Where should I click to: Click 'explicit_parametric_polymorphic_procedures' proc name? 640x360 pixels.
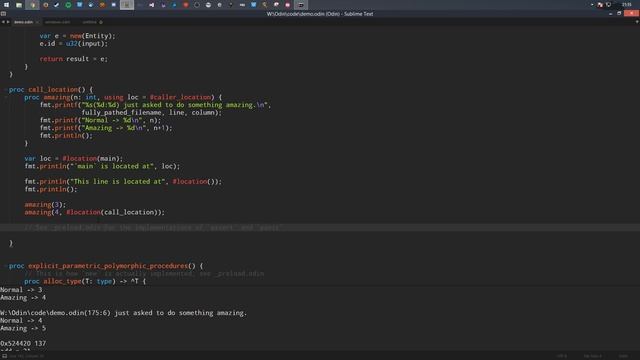click(x=108, y=266)
